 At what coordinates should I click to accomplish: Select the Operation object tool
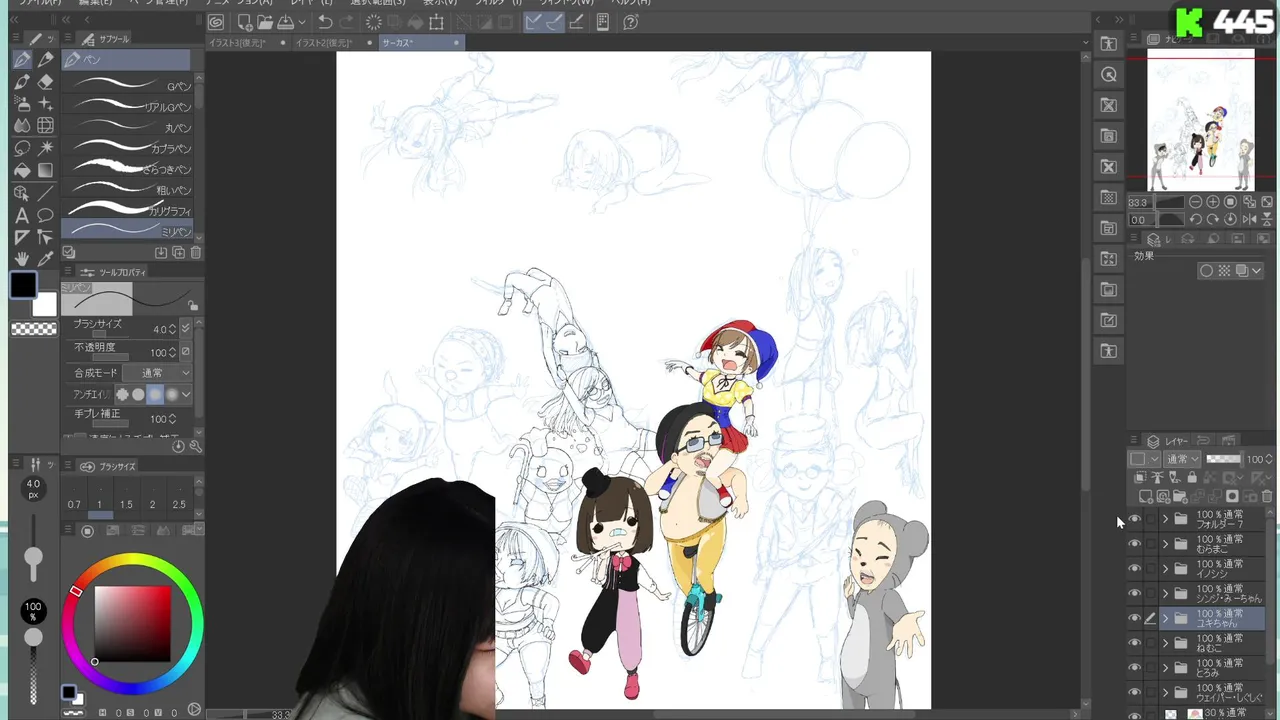click(22, 193)
